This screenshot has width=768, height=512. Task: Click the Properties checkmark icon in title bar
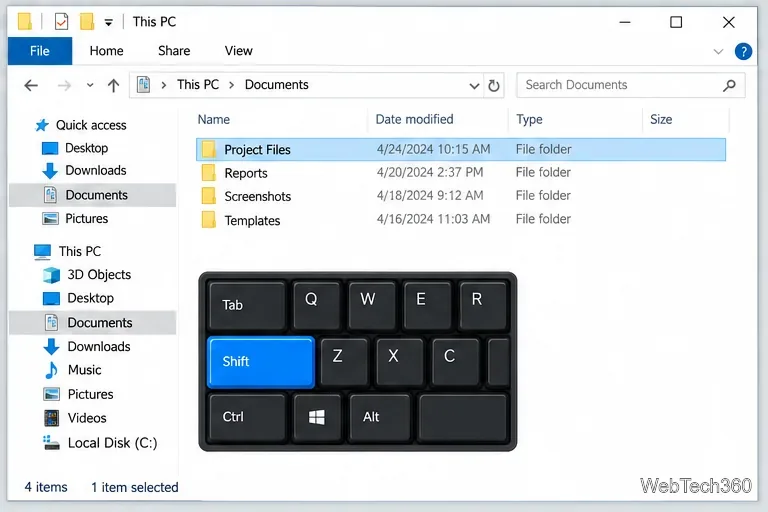[61, 22]
